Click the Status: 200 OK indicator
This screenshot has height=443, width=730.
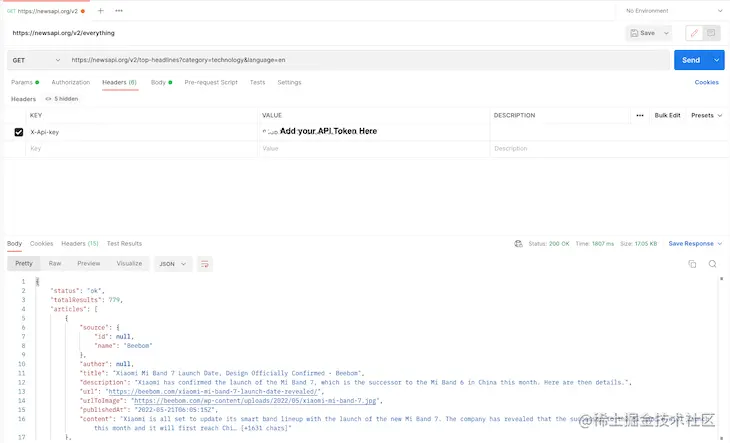(x=549, y=243)
